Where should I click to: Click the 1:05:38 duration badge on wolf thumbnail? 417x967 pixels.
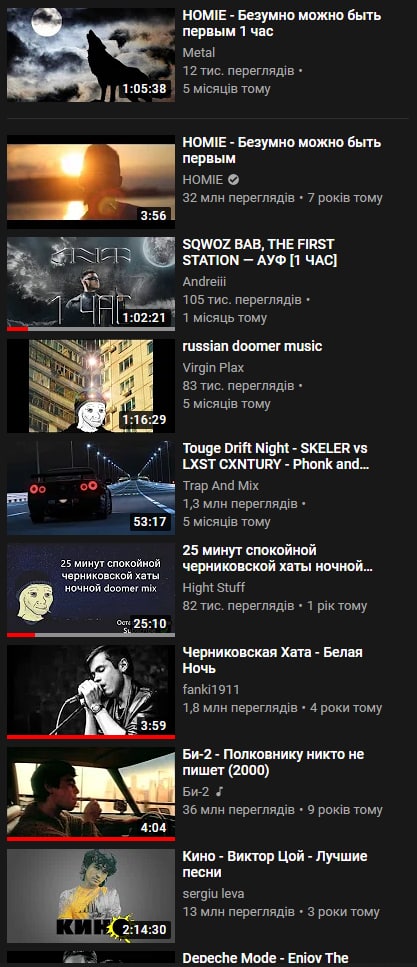coord(144,89)
